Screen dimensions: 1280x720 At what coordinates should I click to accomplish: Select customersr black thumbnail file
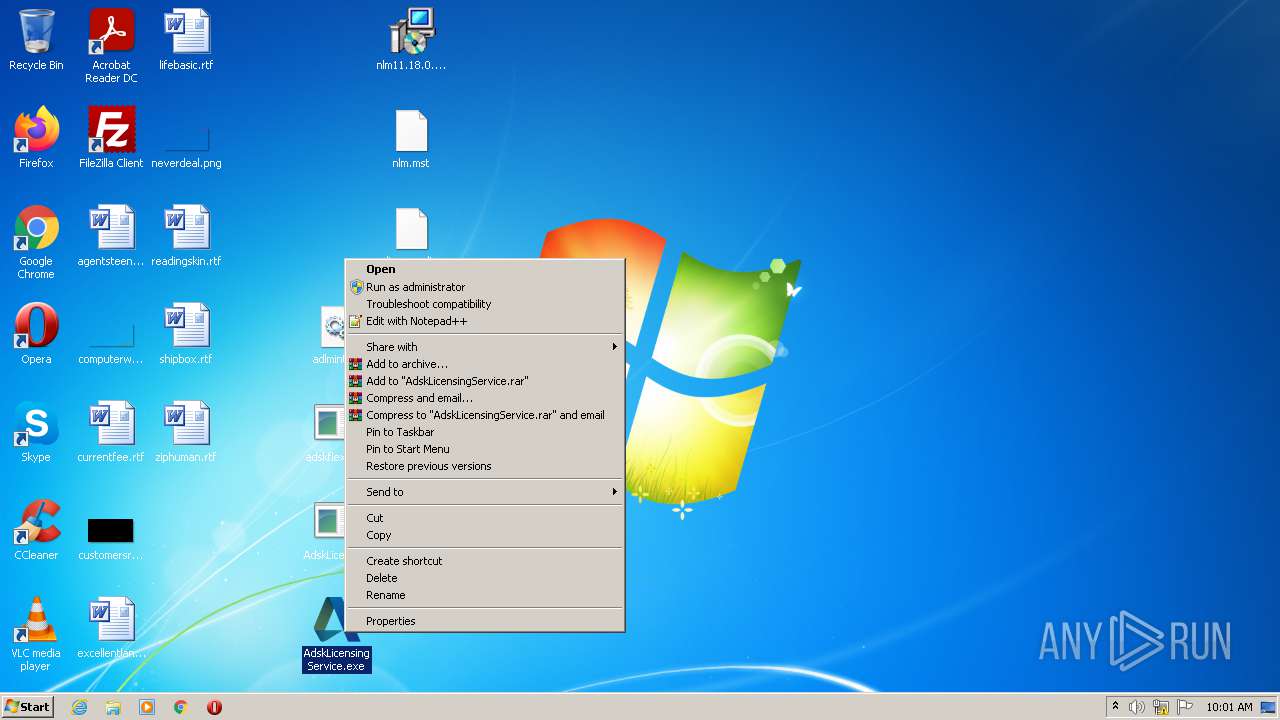coord(111,530)
